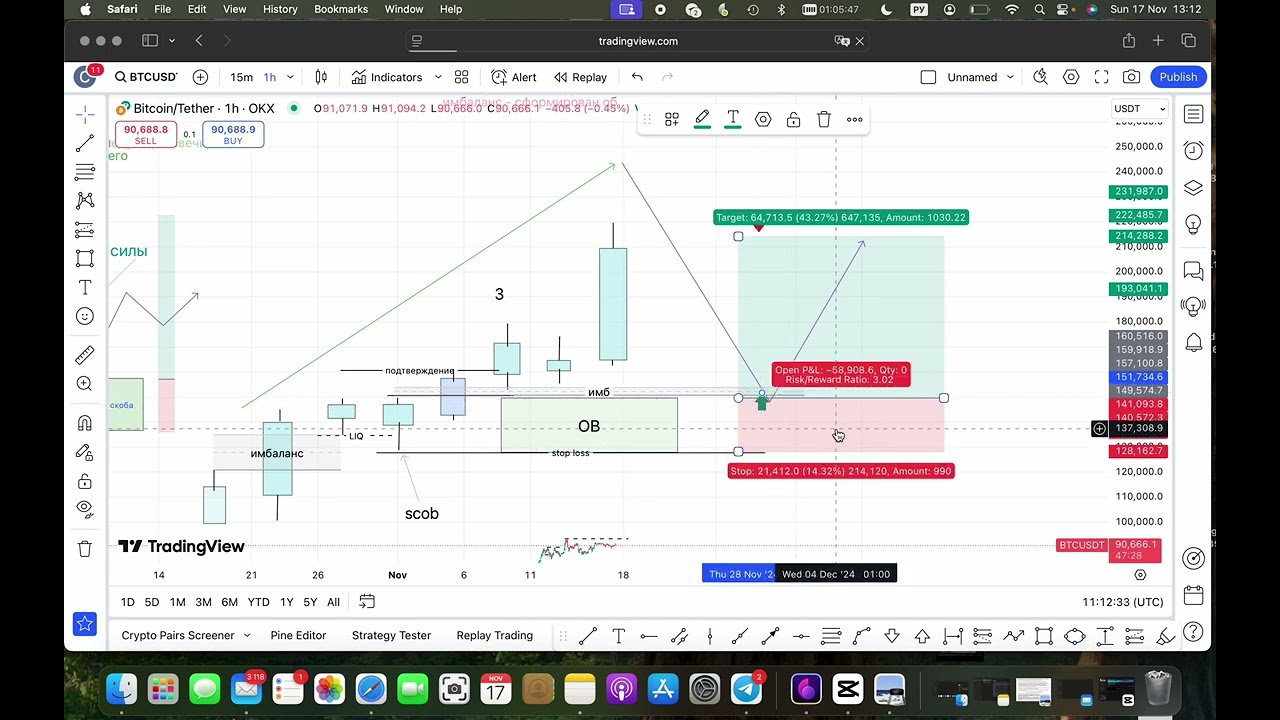Select the geometric shapes tool
1280x720 pixels.
[85, 259]
